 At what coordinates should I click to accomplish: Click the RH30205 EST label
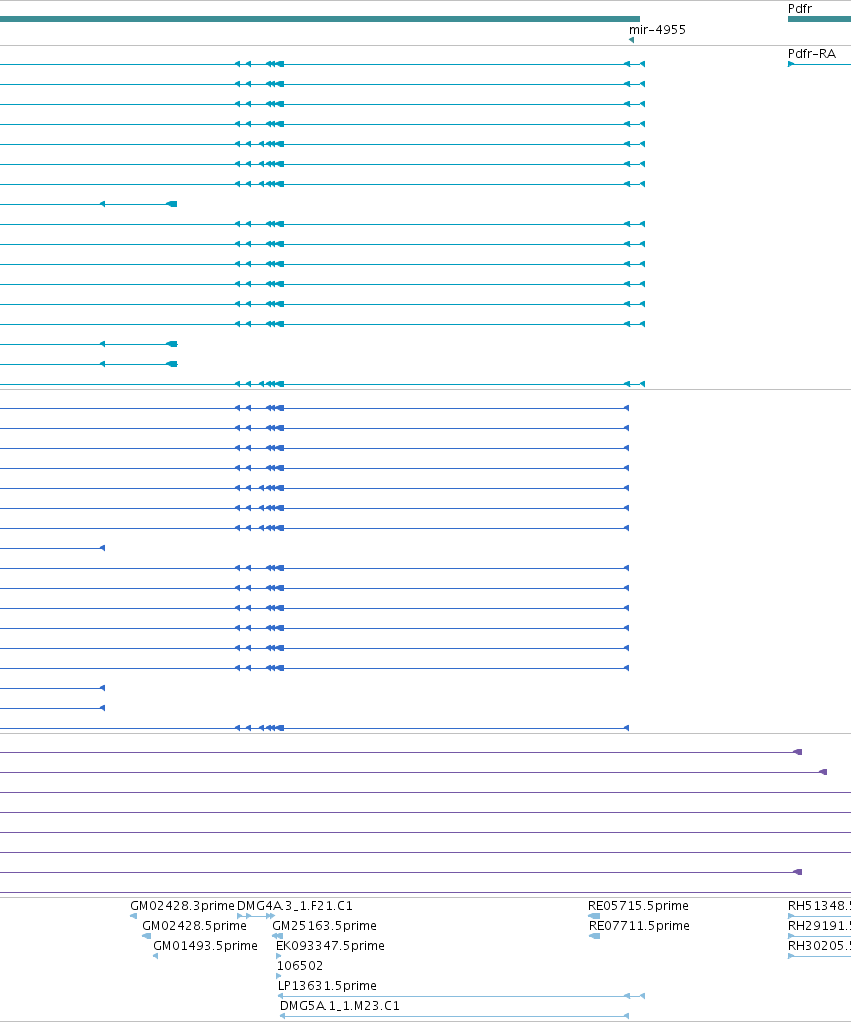point(819,945)
